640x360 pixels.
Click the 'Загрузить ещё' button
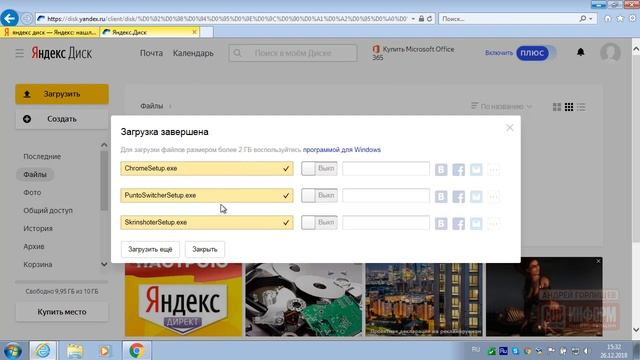tap(150, 249)
